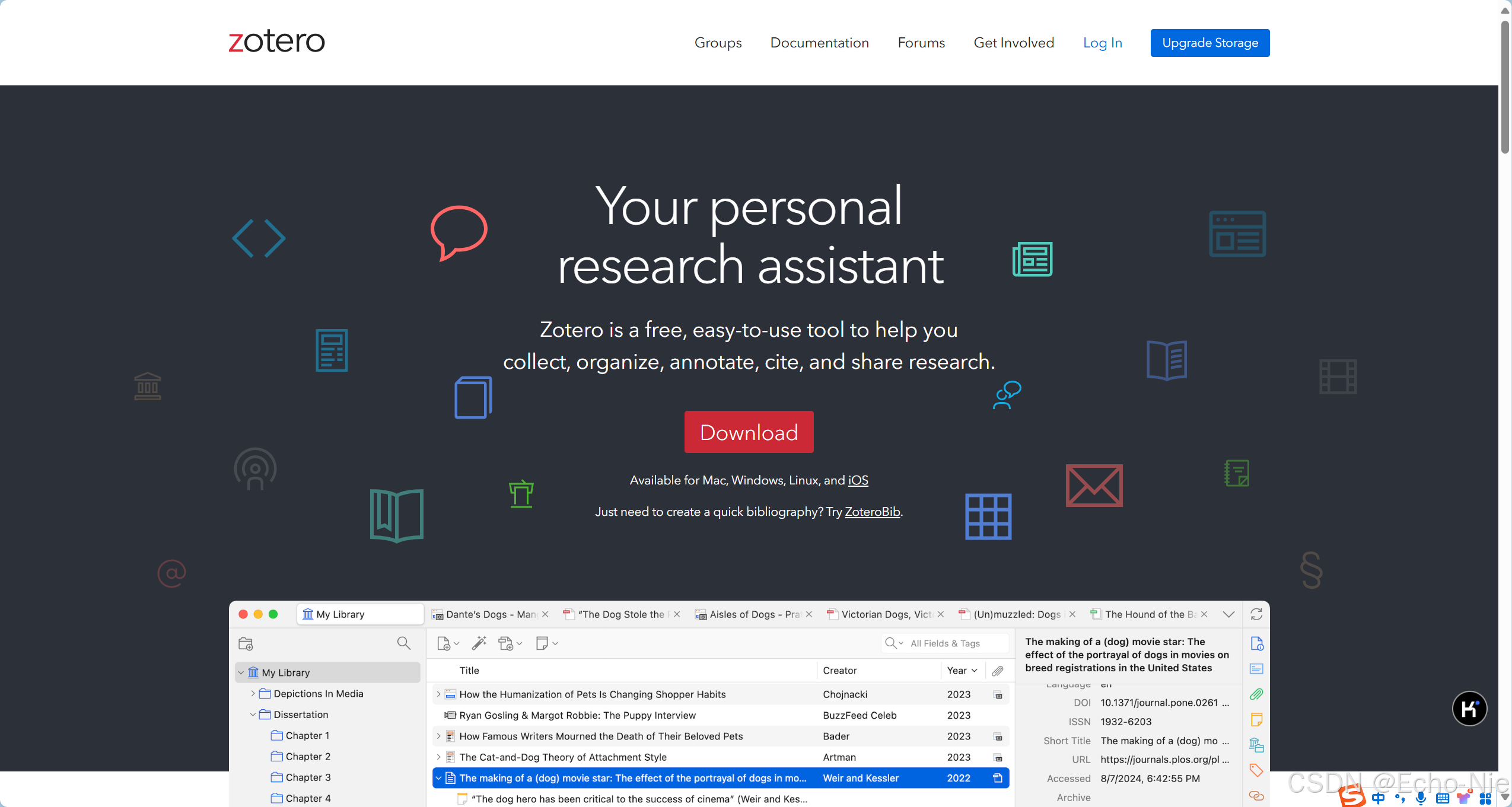This screenshot has height=807, width=1512.
Task: Collapse the Dissertation collection
Action: pyautogui.click(x=253, y=715)
